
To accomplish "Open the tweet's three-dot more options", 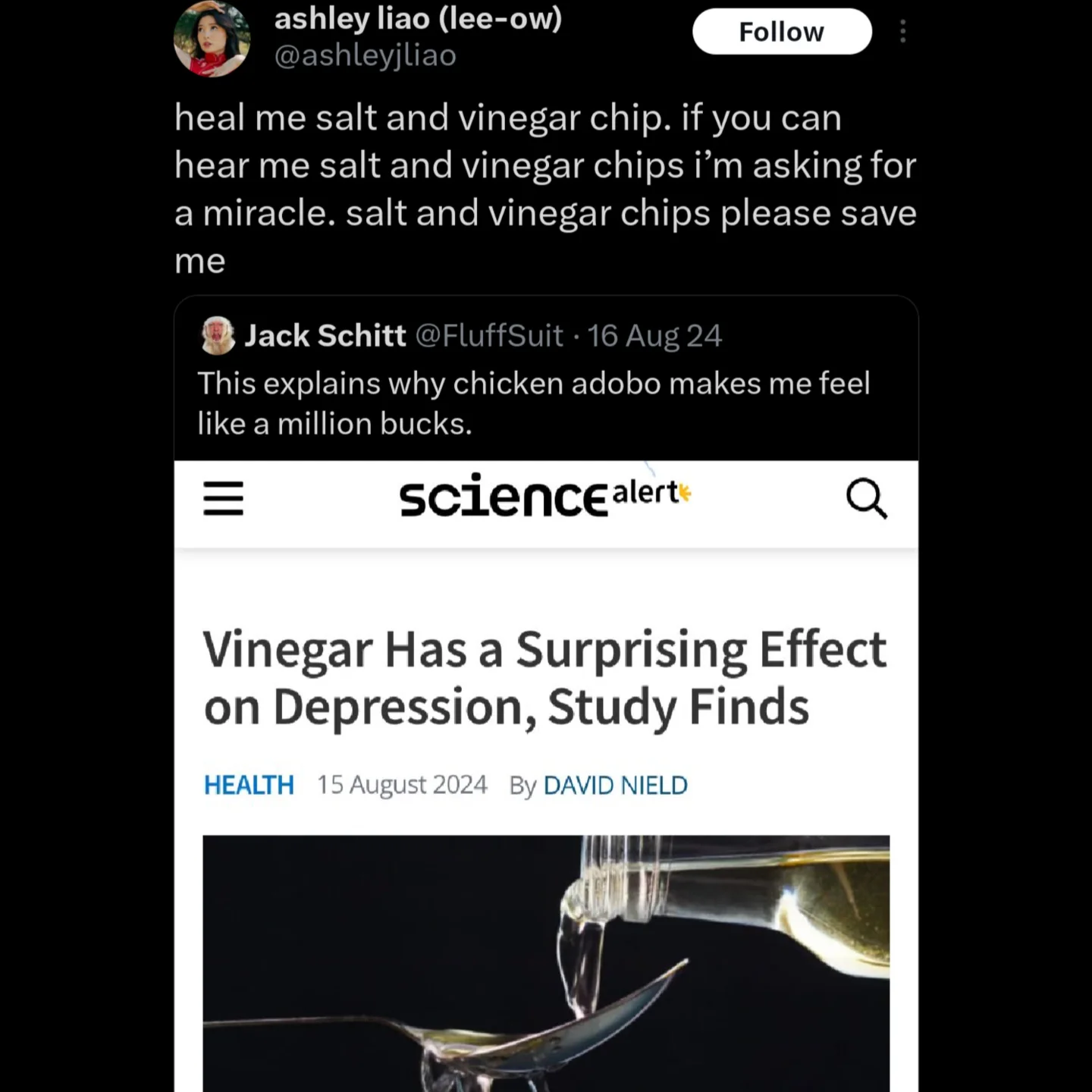I will [x=903, y=31].
